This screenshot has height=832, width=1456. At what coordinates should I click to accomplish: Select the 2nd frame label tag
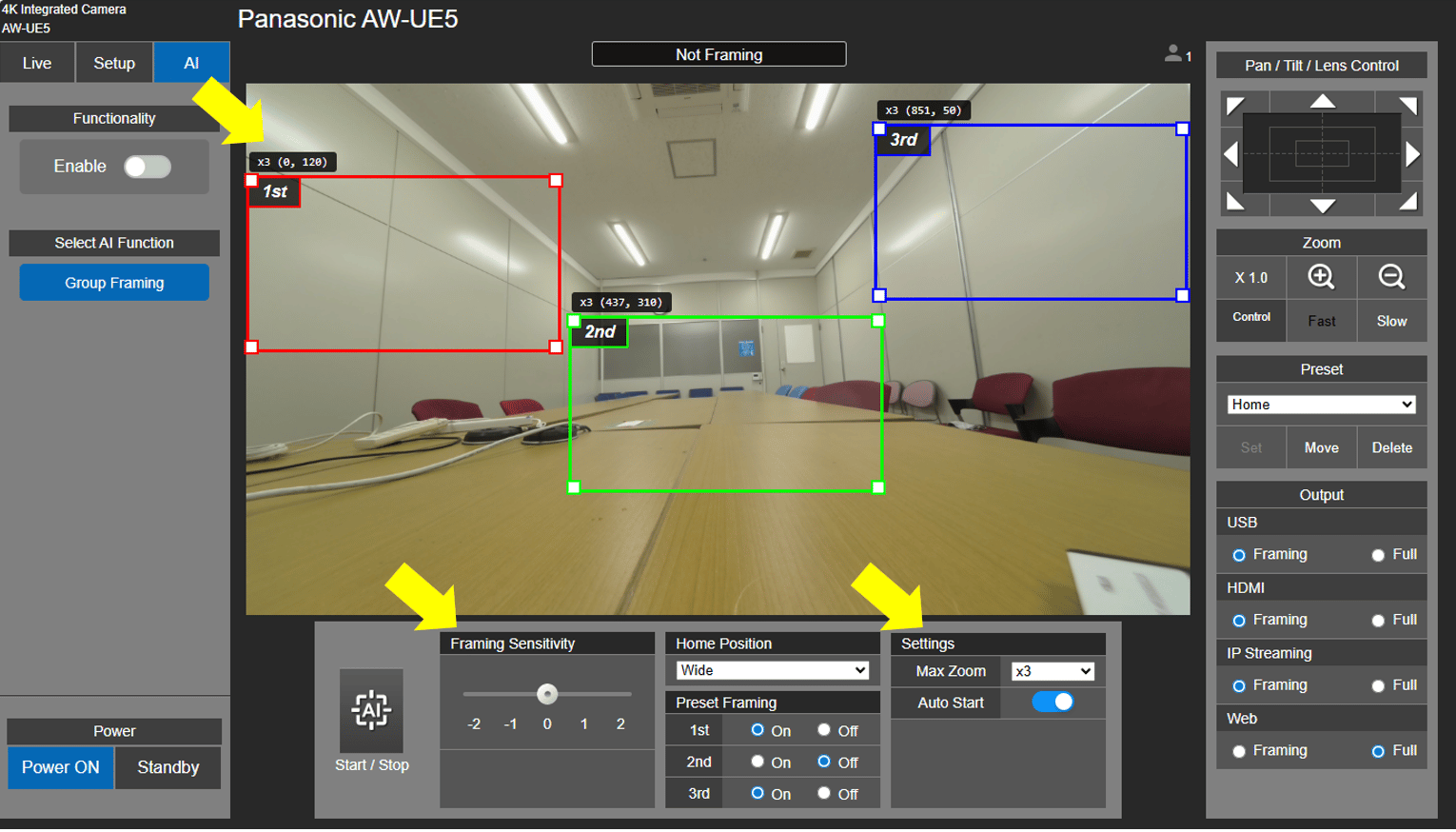(600, 331)
